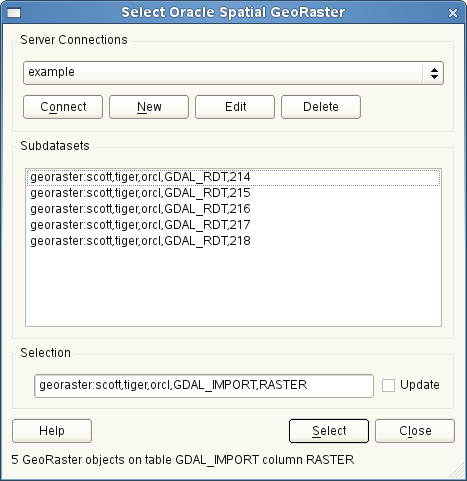Select subdataset GDAL_RDT,214

coord(233,177)
